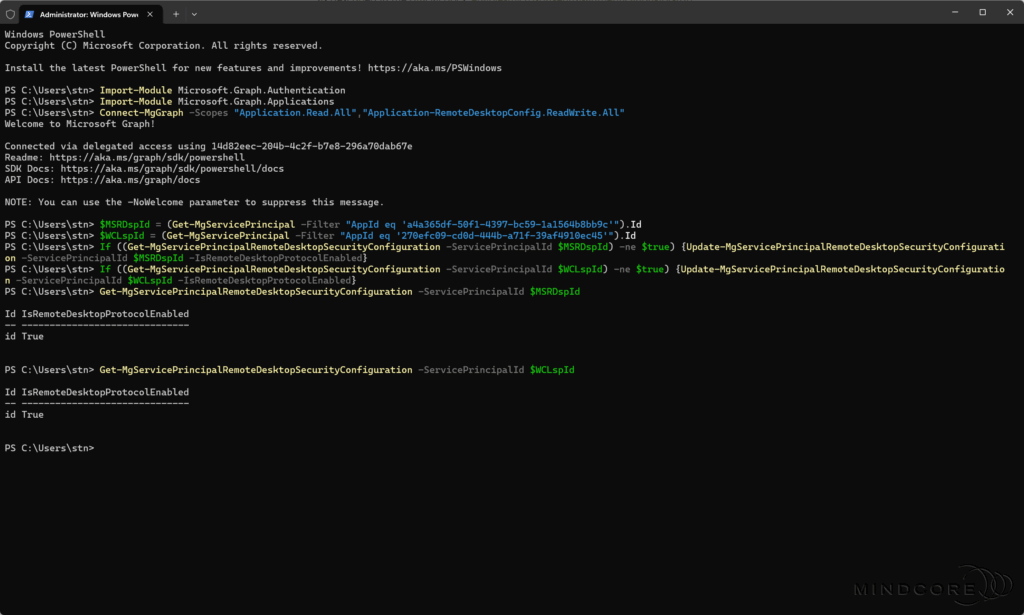Screen dimensions: 1024x615
Task: Click the $MSRDspId variable assignment
Action: (125, 224)
